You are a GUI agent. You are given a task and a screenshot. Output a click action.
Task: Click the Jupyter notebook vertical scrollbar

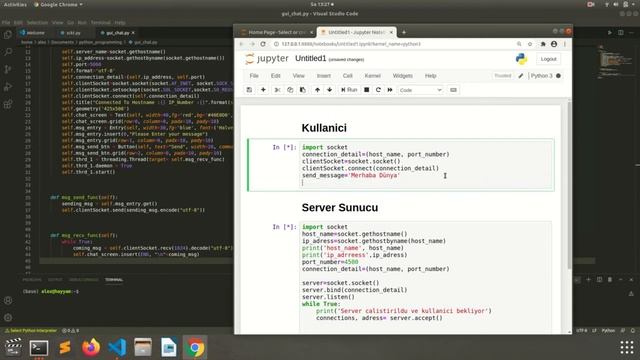[569, 186]
